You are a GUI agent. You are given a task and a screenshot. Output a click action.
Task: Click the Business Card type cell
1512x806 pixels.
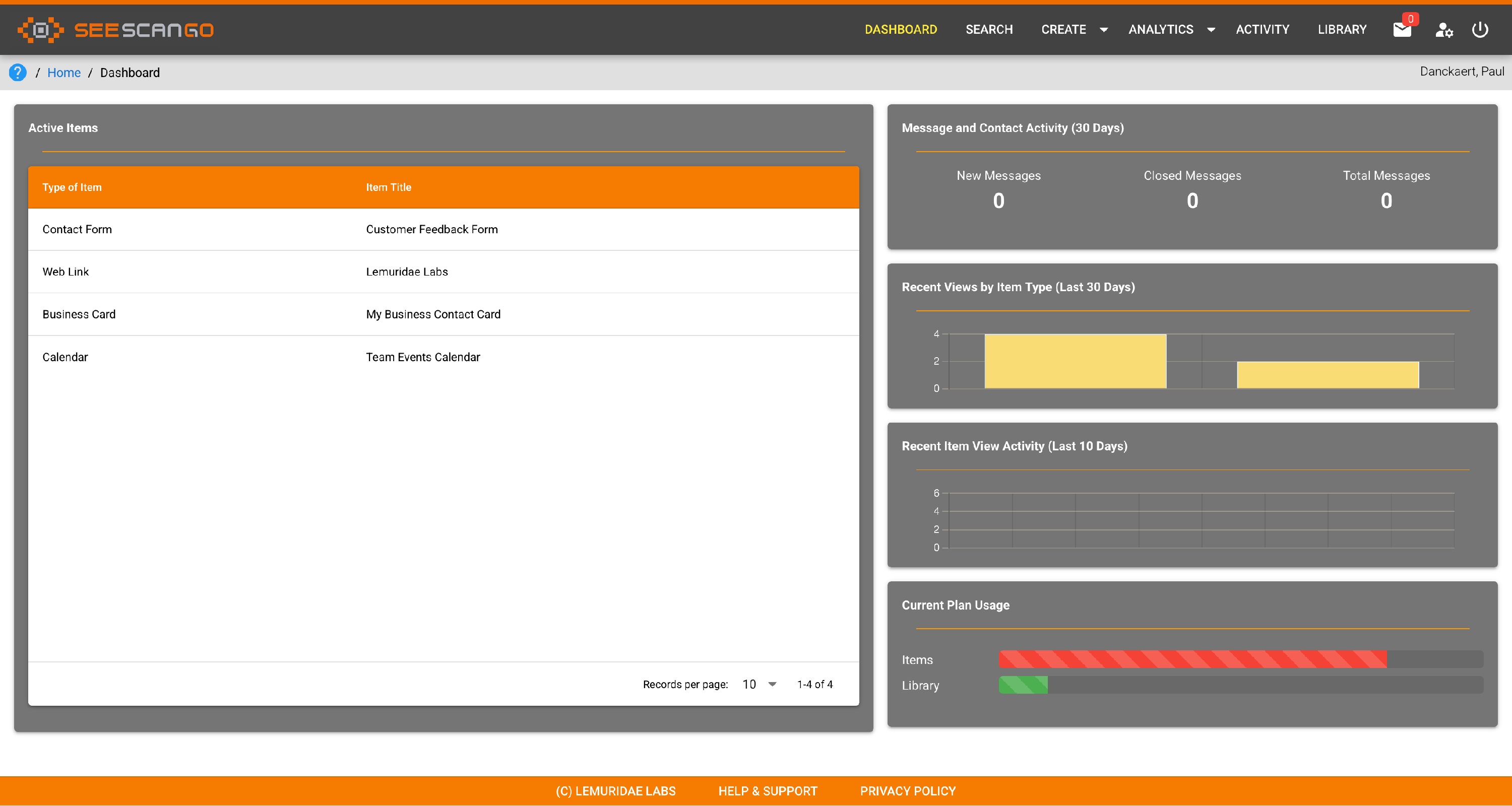point(79,314)
